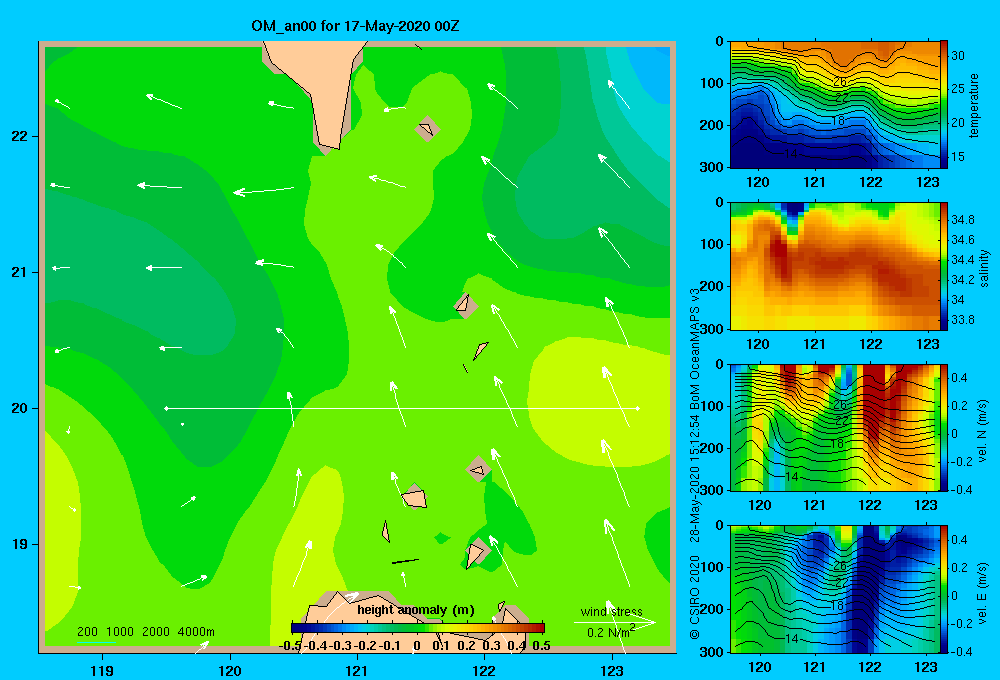Click tick value 15 on temperature colorbar
This screenshot has width=1000, height=680.
958,156
